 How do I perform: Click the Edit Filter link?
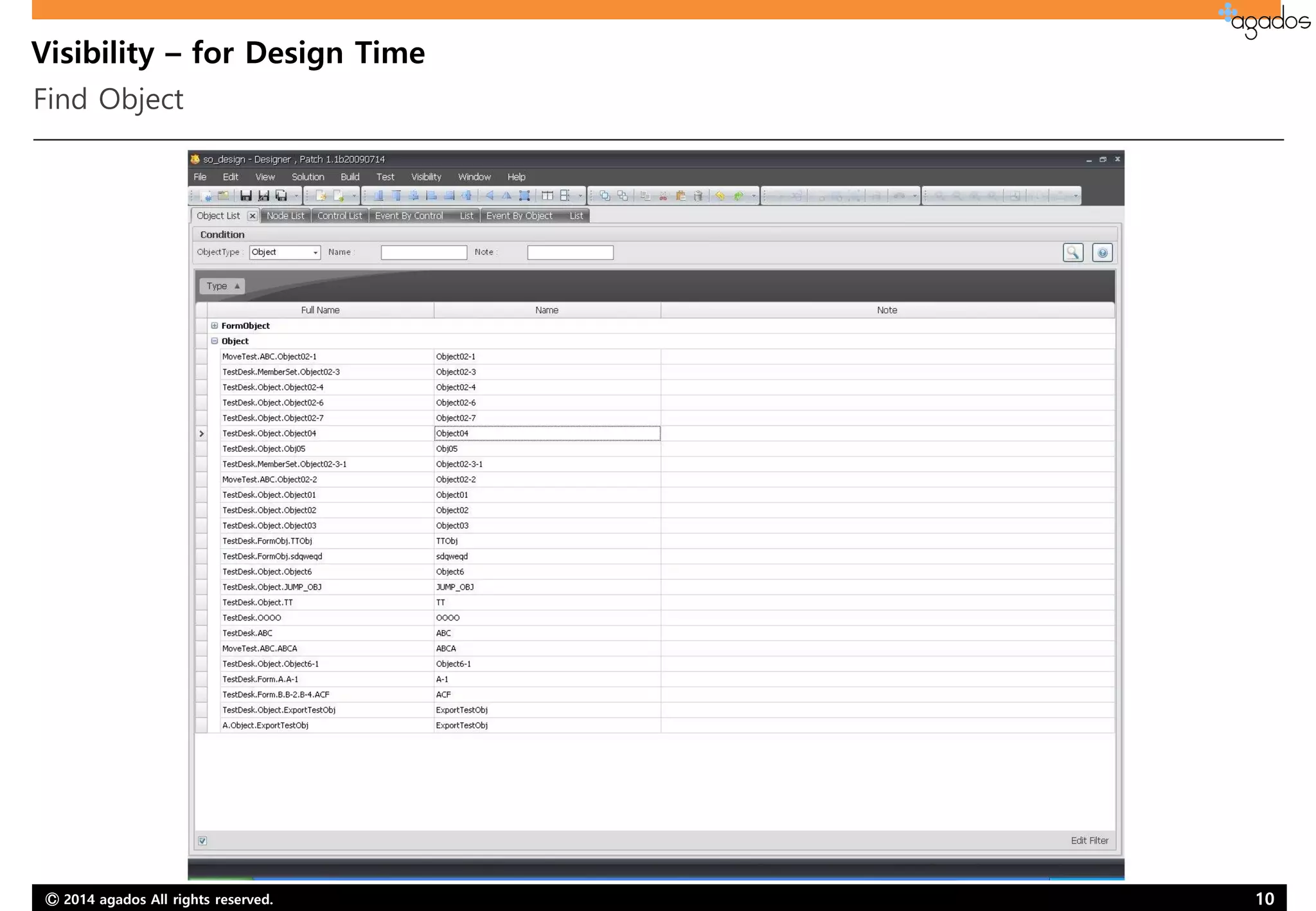coord(1089,840)
